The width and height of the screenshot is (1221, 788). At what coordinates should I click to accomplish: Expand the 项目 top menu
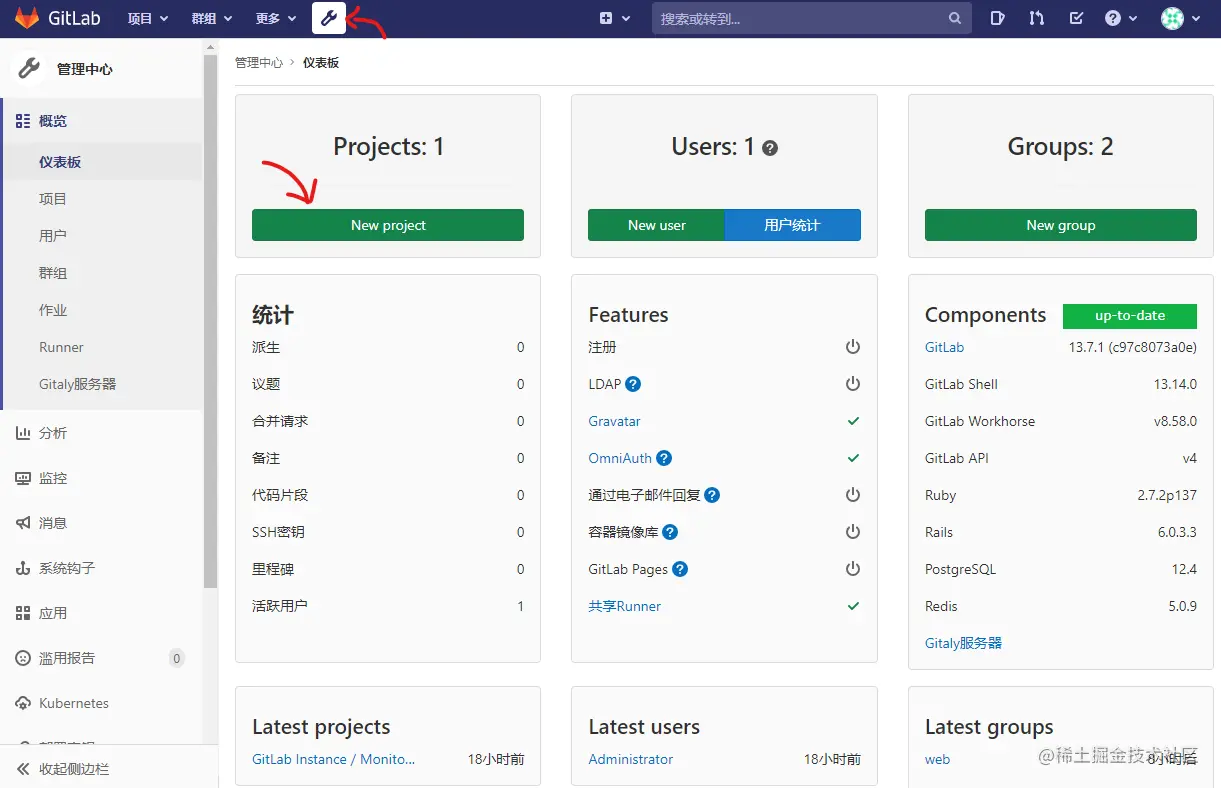coord(148,18)
